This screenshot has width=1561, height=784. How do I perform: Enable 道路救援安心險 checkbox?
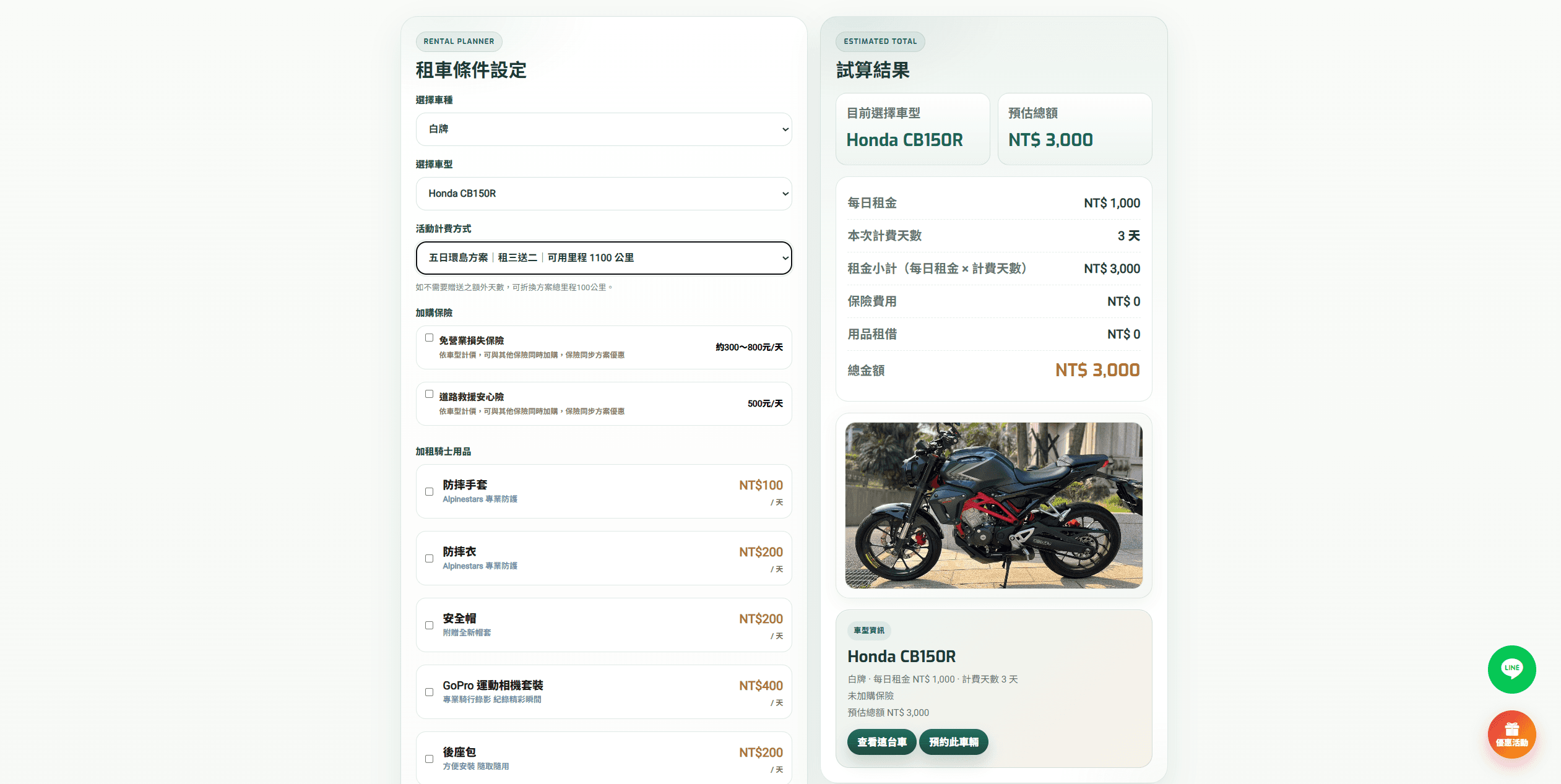tap(429, 394)
